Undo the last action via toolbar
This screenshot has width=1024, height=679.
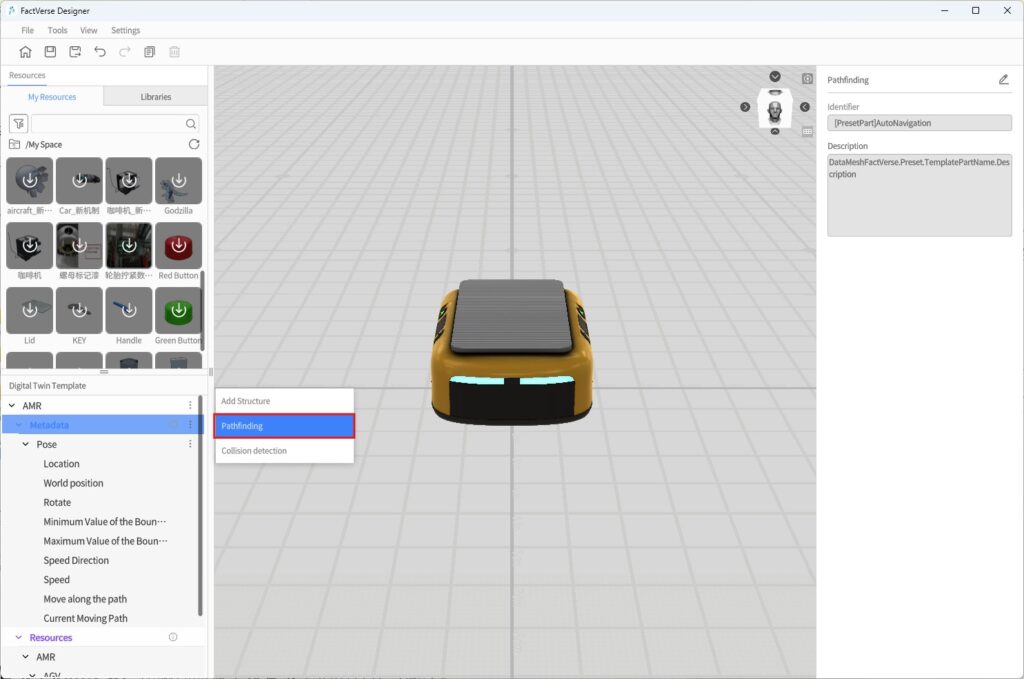(x=100, y=52)
